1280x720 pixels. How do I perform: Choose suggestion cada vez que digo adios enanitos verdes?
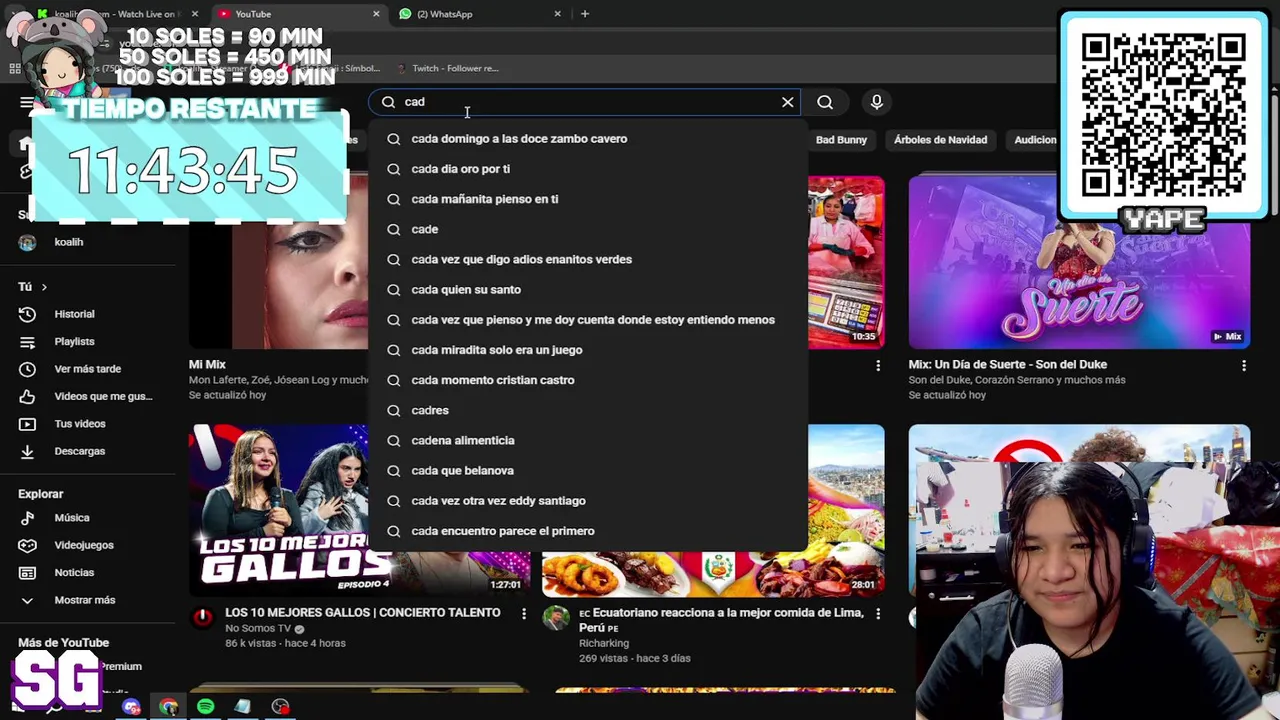(588, 259)
